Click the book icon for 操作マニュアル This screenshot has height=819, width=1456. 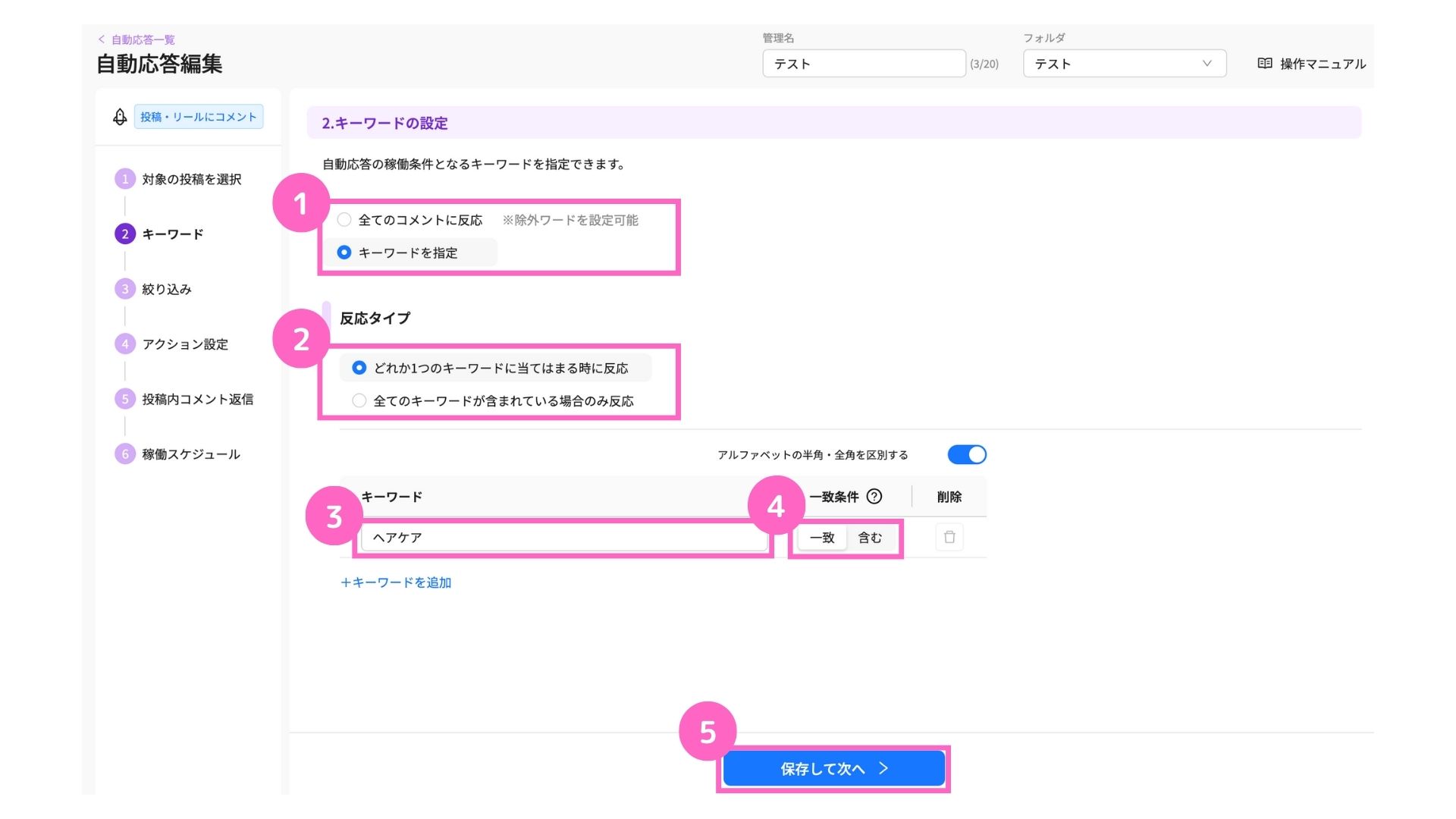click(x=1264, y=64)
